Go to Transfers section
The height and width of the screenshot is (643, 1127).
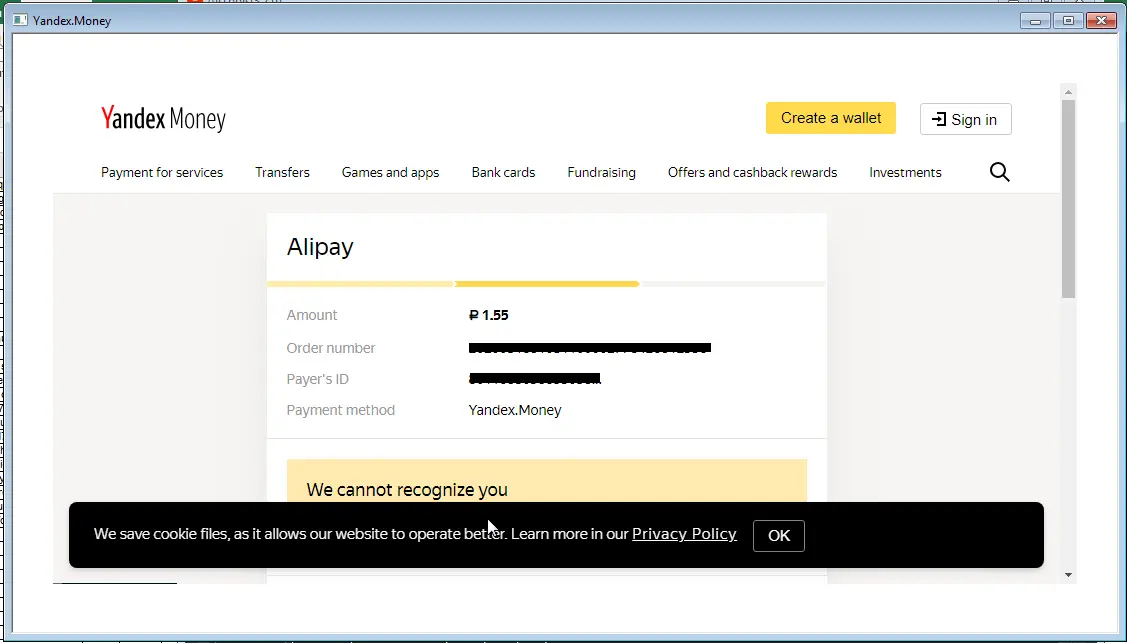[282, 172]
